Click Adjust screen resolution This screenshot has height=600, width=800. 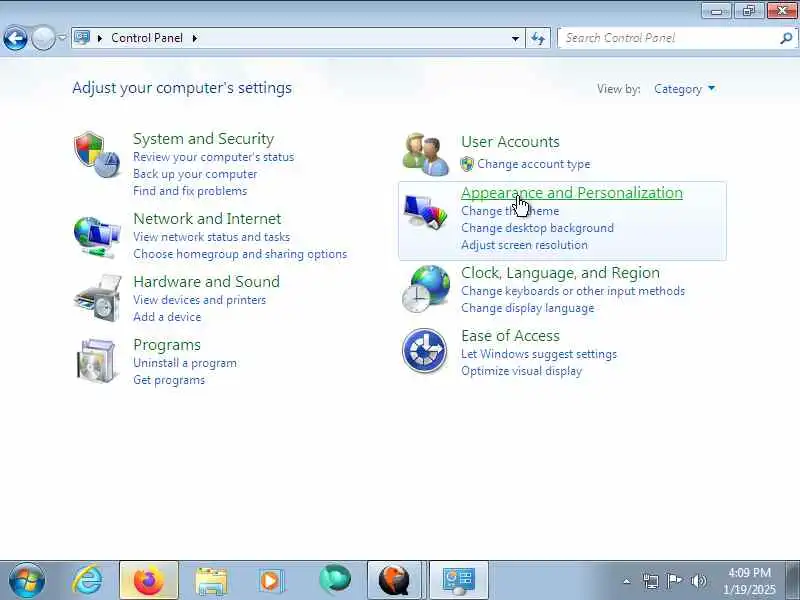524,245
